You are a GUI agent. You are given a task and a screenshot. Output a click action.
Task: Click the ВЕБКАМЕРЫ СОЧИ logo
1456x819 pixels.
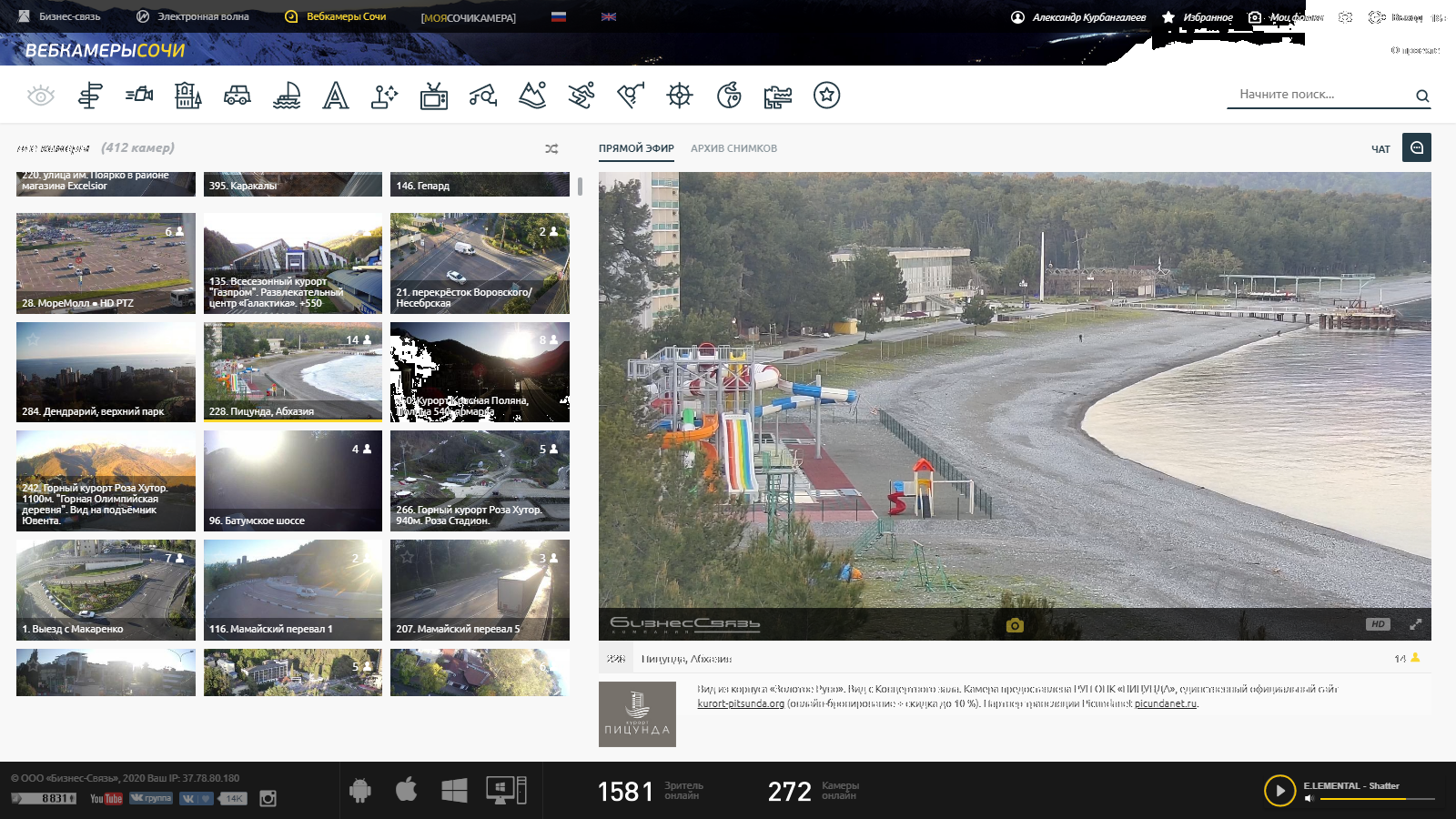pyautogui.click(x=105, y=51)
